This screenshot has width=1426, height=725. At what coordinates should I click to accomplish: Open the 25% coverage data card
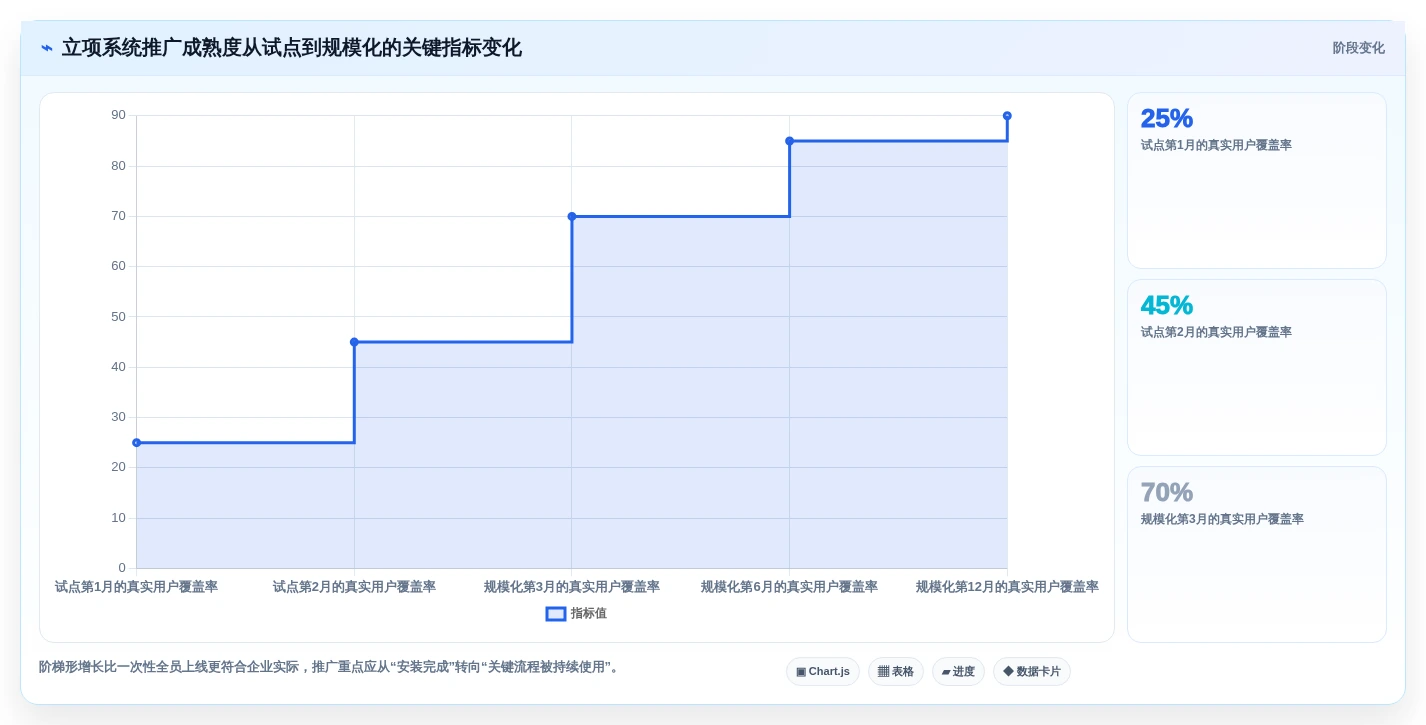(x=1257, y=181)
